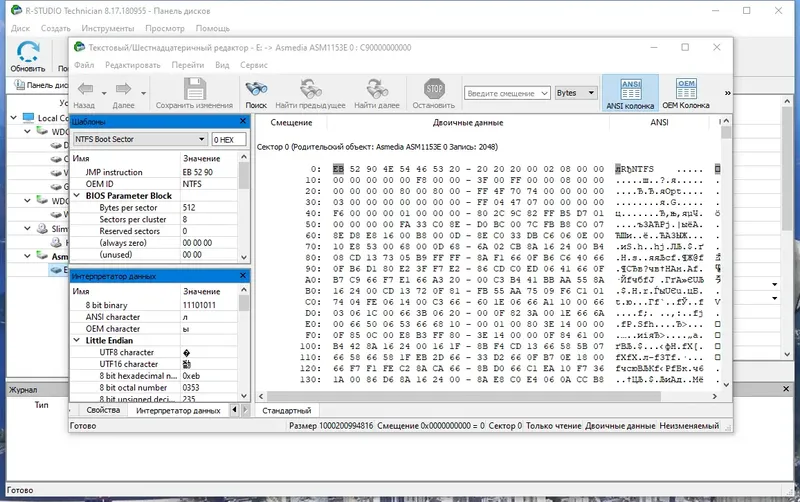800x502 pixels.
Task: Click the Введите смещение offset field
Action: 507,93
